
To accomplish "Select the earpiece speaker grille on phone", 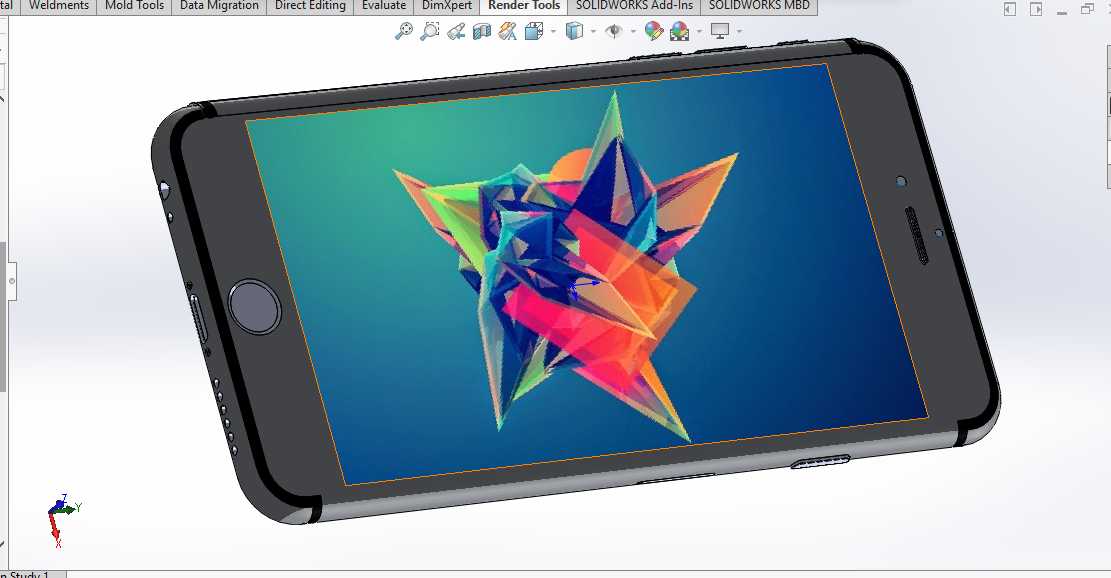I will click(x=917, y=236).
